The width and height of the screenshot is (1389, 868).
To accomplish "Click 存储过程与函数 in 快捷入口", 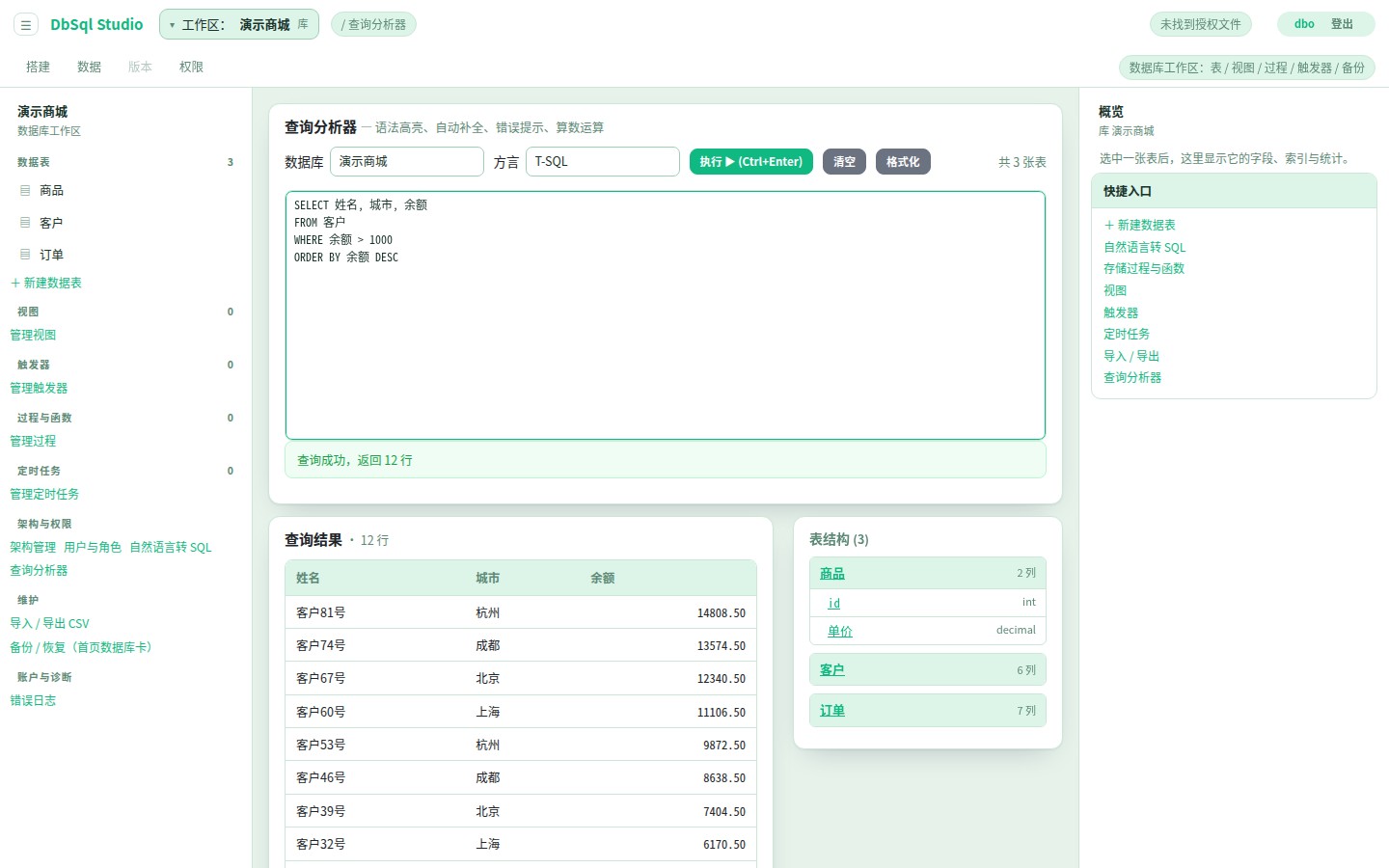I will [x=1144, y=268].
